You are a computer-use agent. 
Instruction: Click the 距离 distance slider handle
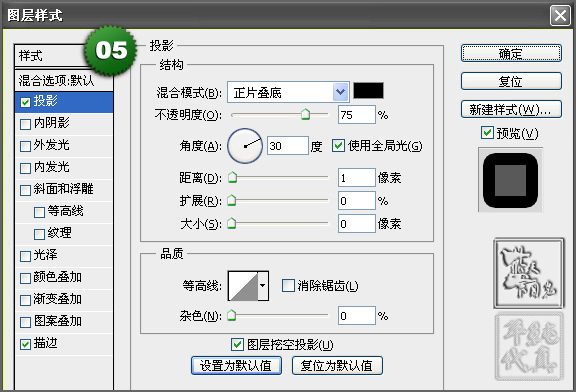(x=232, y=177)
